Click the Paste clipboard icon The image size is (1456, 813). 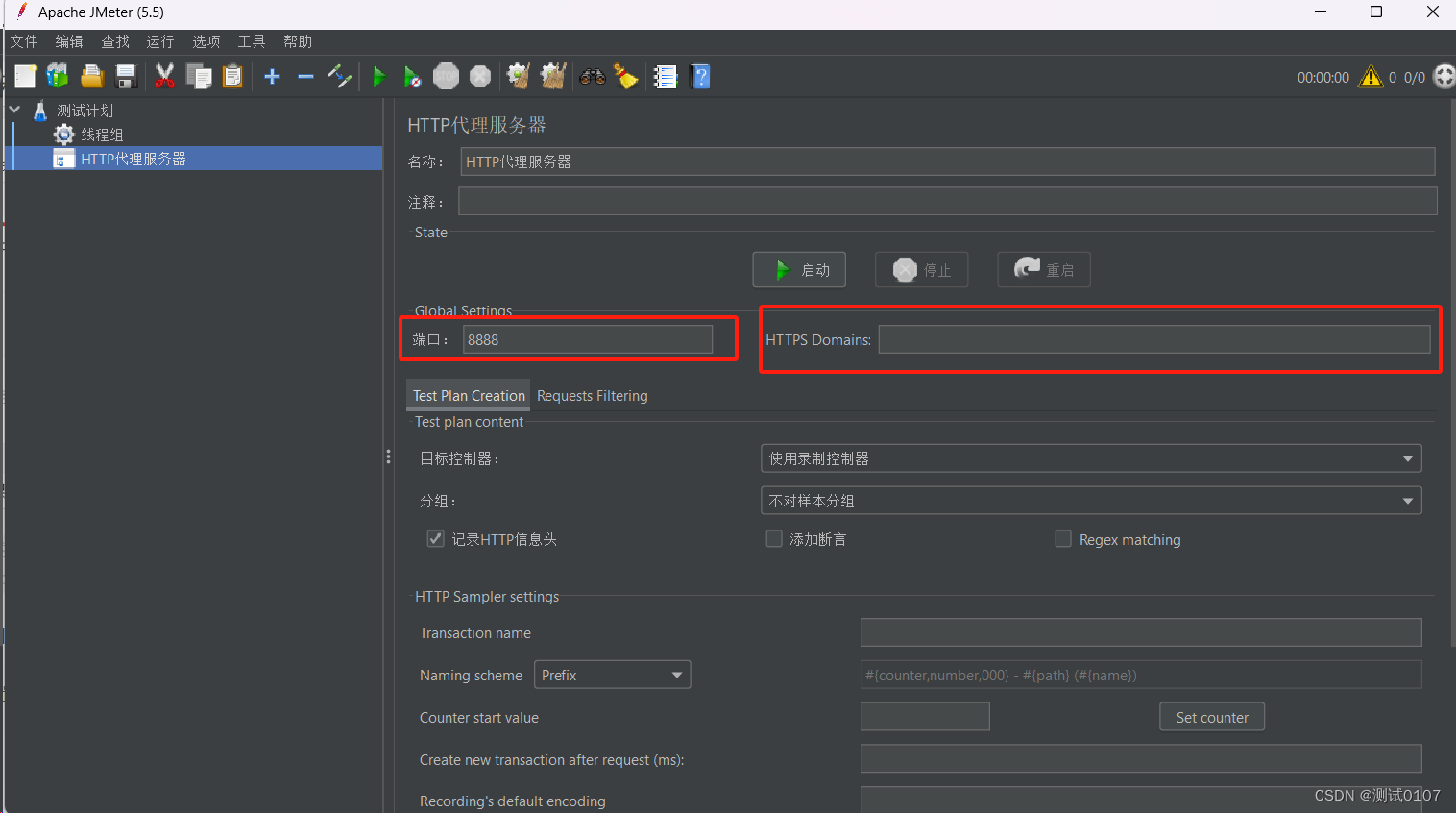(x=232, y=77)
